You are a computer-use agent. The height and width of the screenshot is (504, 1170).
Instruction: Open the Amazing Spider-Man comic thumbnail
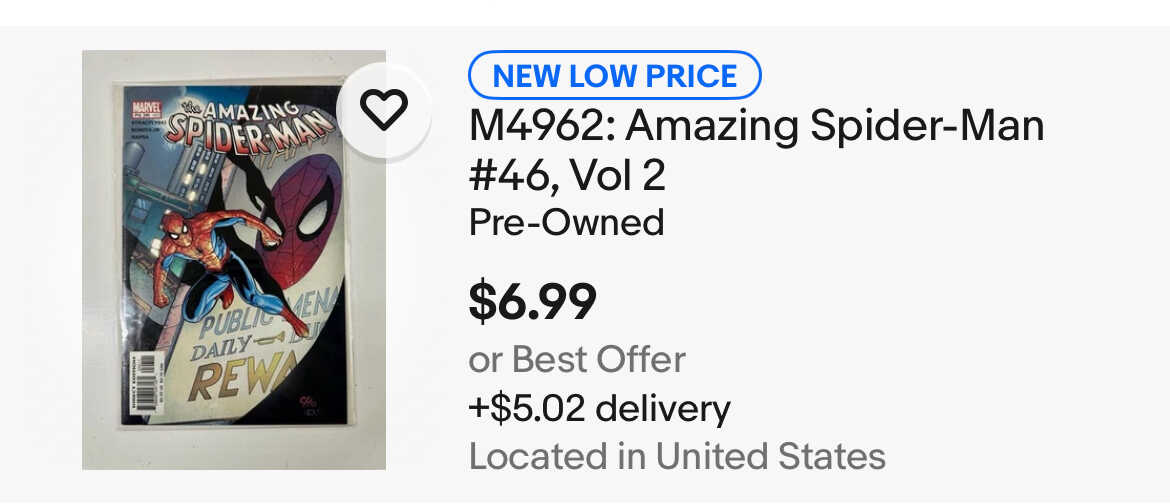click(233, 260)
